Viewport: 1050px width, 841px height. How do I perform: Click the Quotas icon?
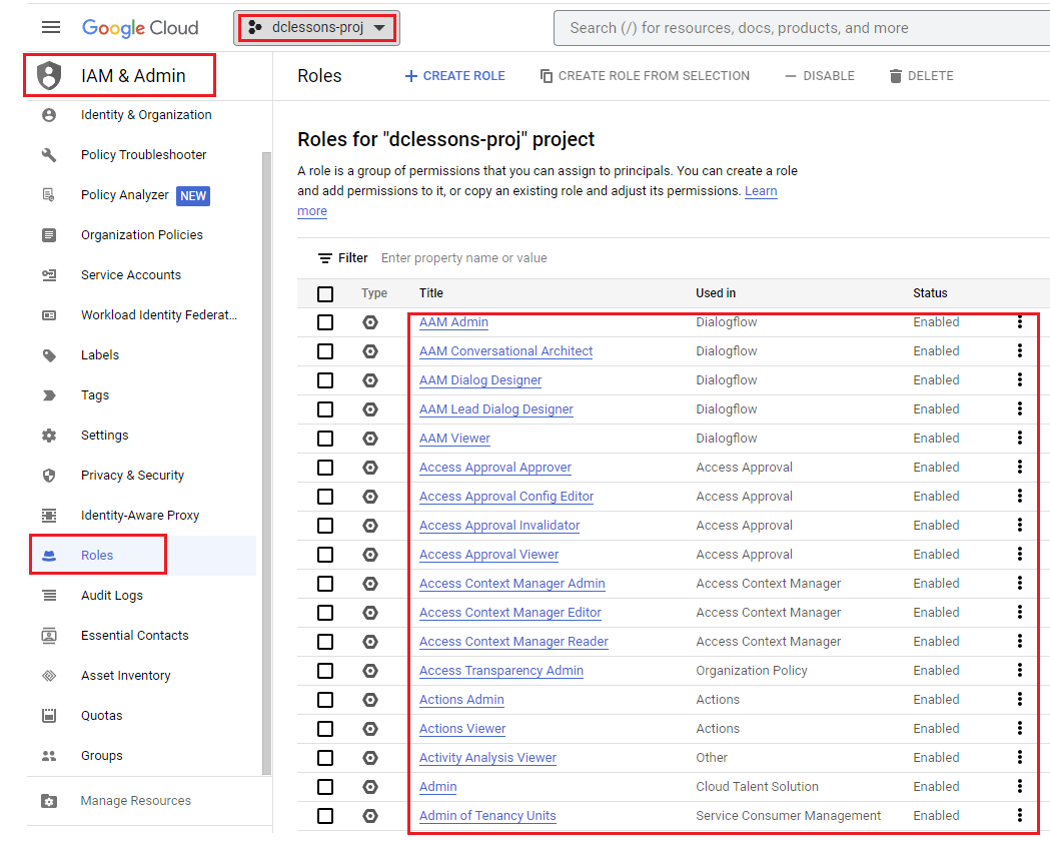[x=49, y=715]
